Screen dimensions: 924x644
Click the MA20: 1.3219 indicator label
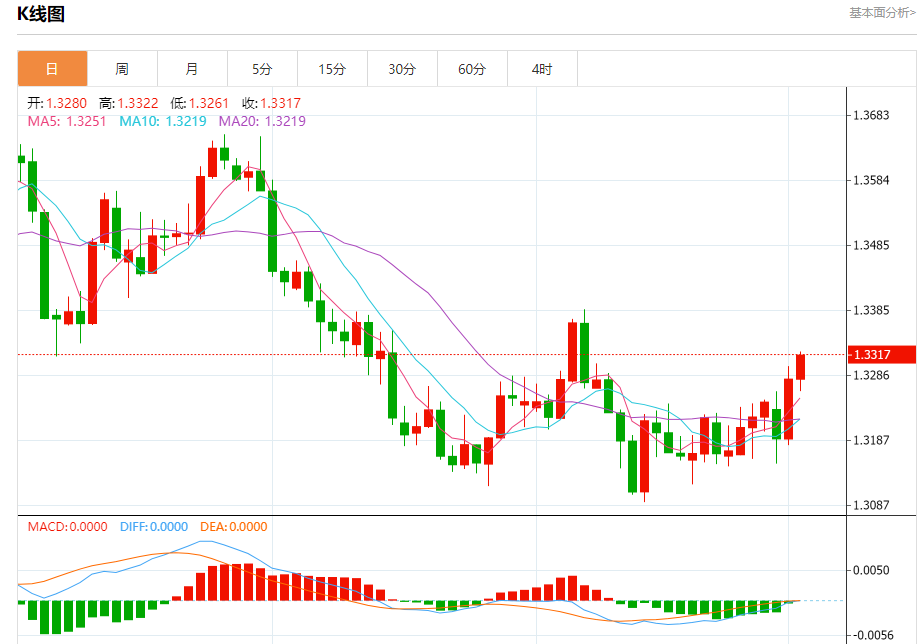click(262, 121)
